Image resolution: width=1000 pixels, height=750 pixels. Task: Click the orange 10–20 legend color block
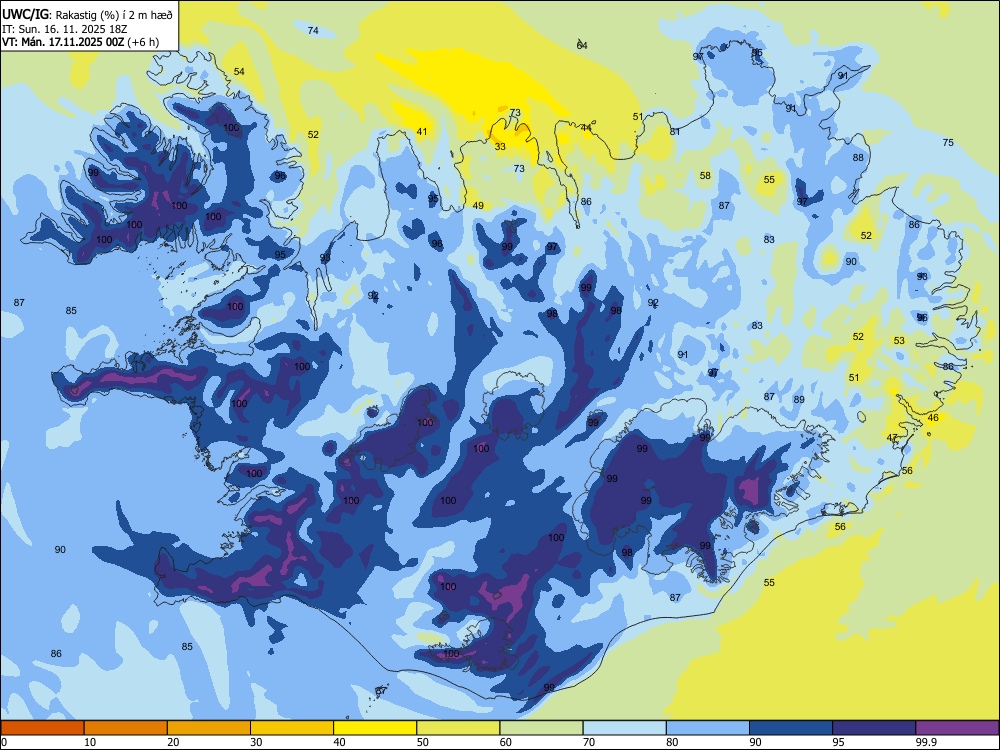click(x=126, y=728)
